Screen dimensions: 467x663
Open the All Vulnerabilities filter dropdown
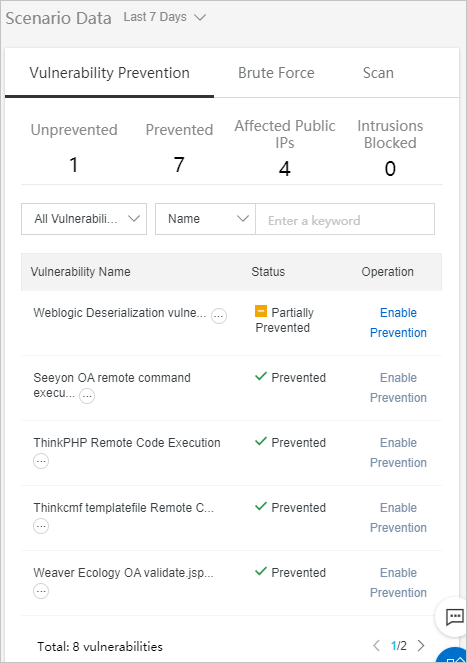(x=84, y=219)
